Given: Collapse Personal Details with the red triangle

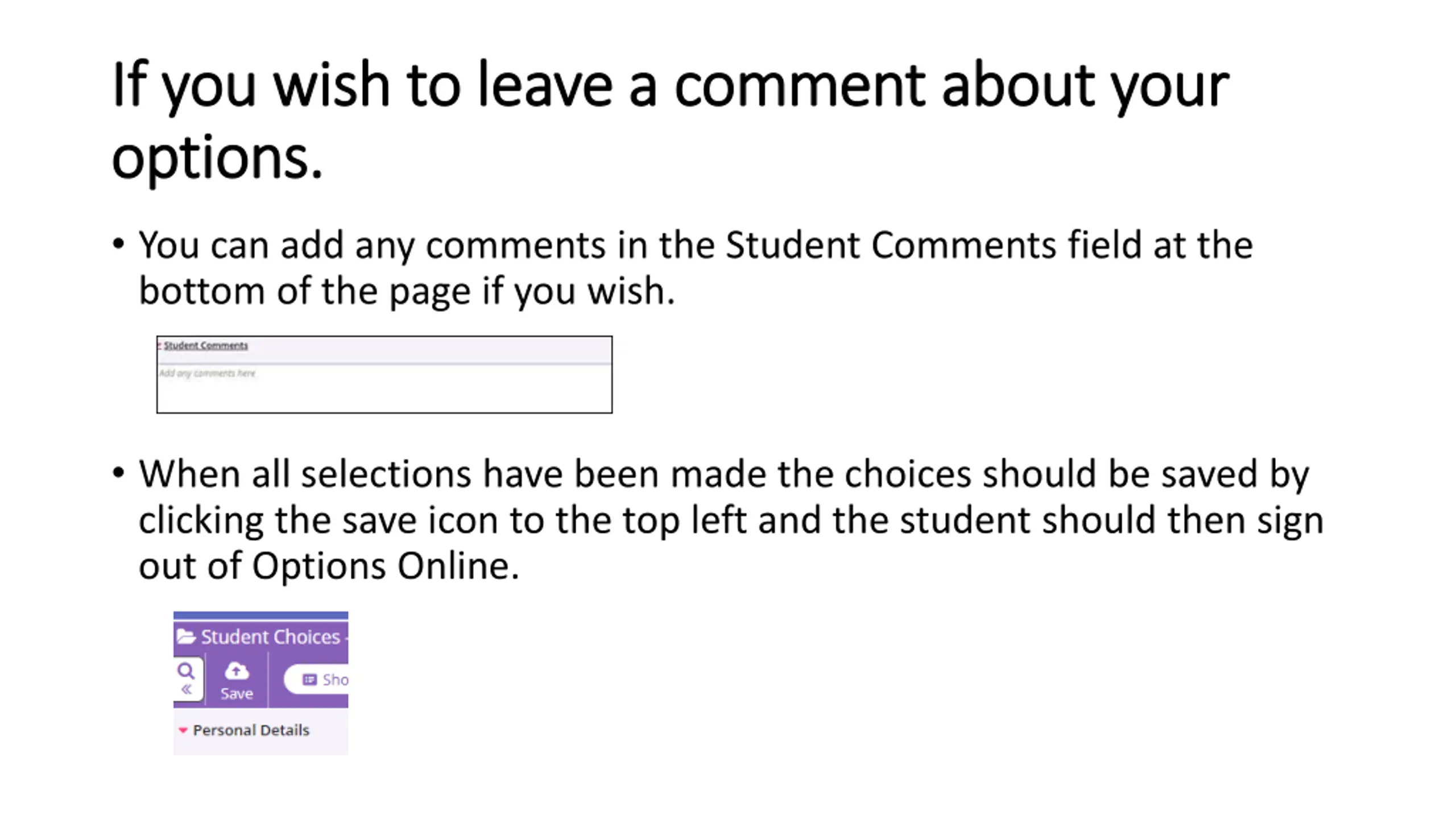Looking at the screenshot, I should click(183, 730).
